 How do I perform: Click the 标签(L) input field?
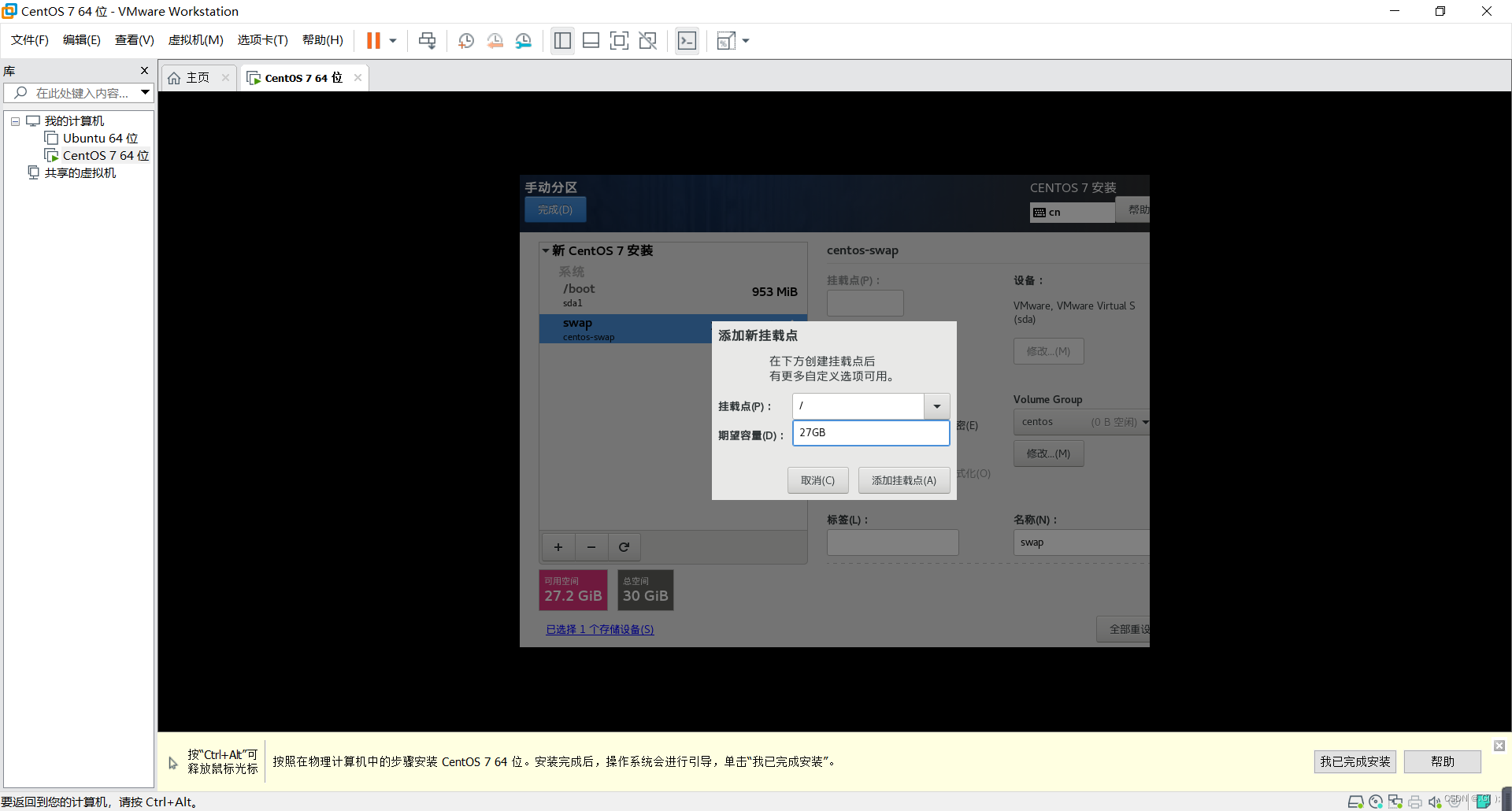pyautogui.click(x=892, y=543)
